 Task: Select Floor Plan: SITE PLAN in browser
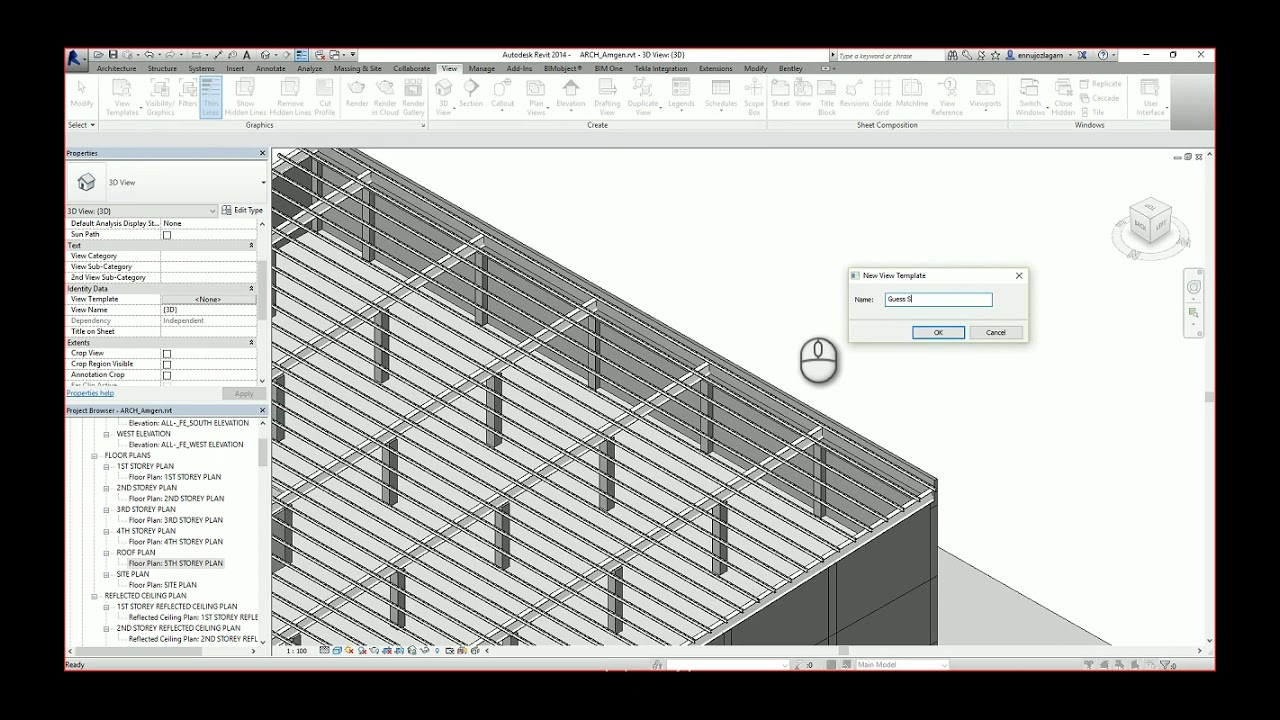[162, 585]
